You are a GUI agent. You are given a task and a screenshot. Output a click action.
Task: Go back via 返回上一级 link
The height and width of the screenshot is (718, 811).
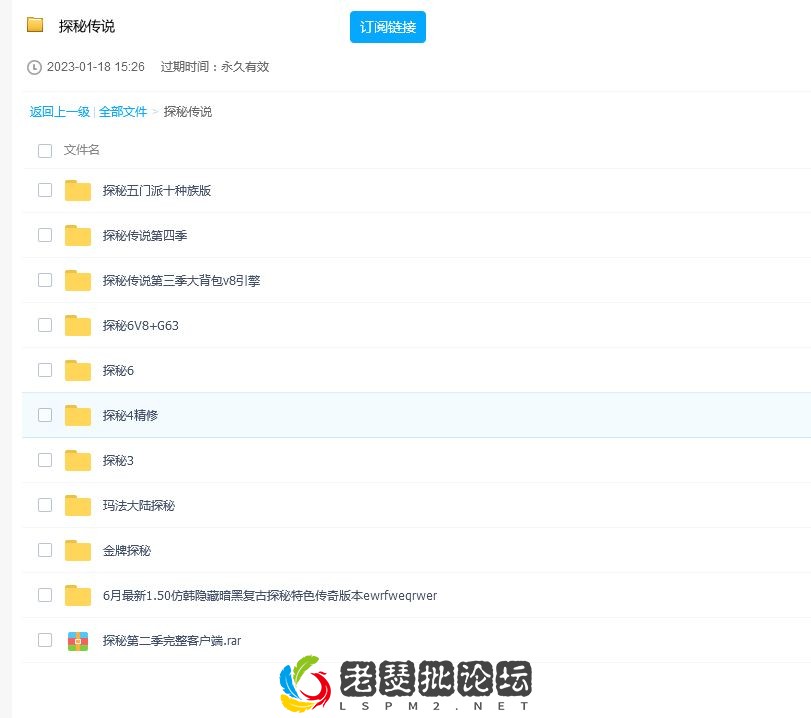point(59,112)
